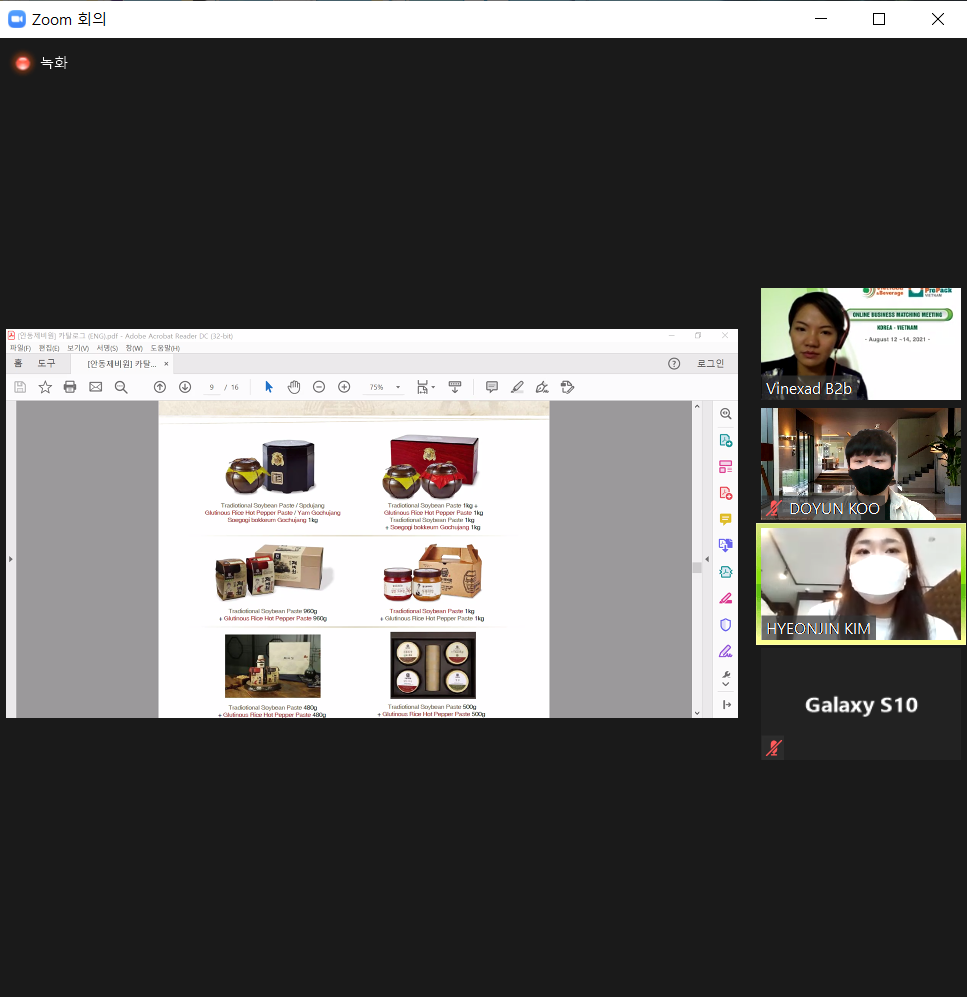967x997 pixels.
Task: Select the highlighter pen tool
Action: click(517, 387)
